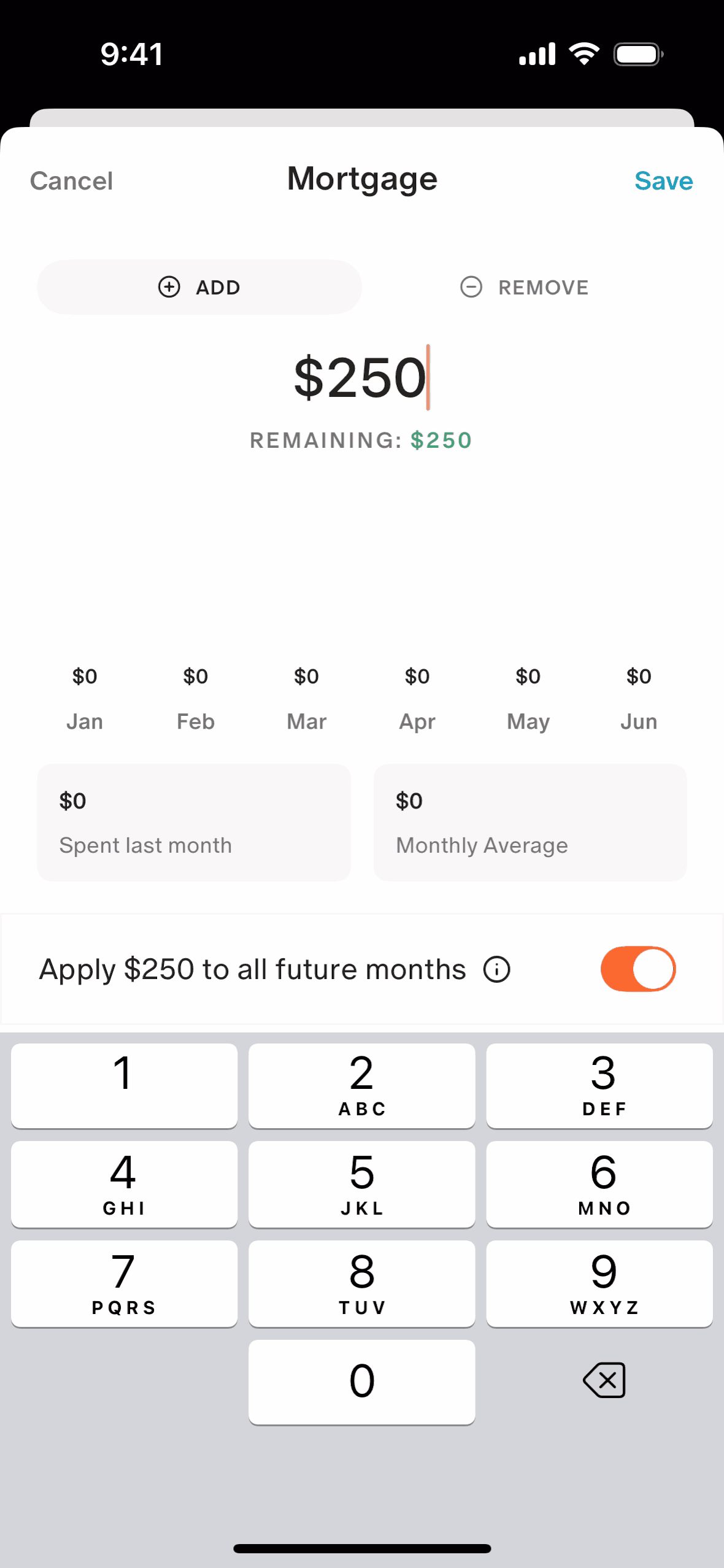This screenshot has height=1568, width=724.
Task: Disable apply to all future months switch
Action: point(637,969)
